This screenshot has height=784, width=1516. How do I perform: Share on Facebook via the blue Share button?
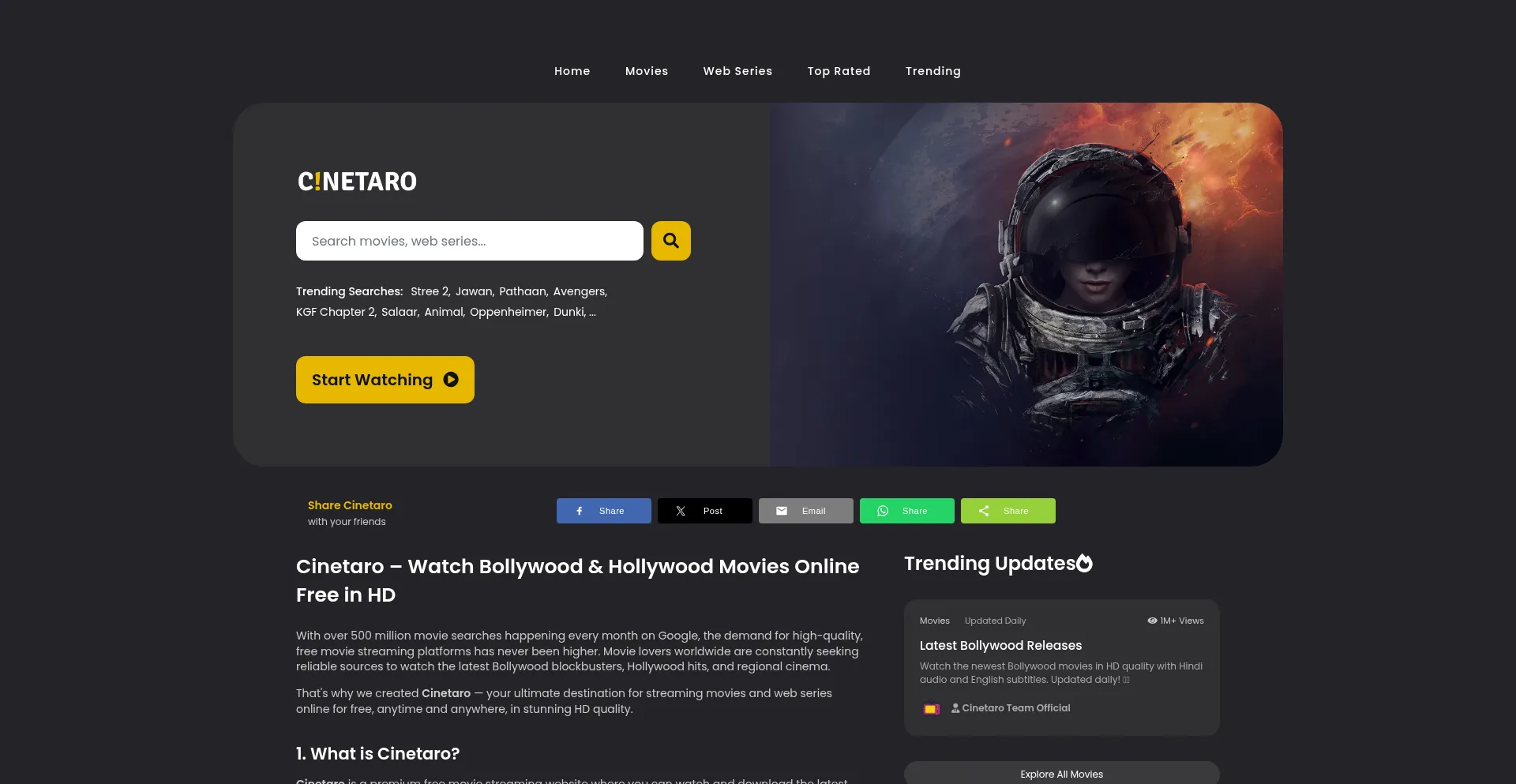[x=604, y=511]
